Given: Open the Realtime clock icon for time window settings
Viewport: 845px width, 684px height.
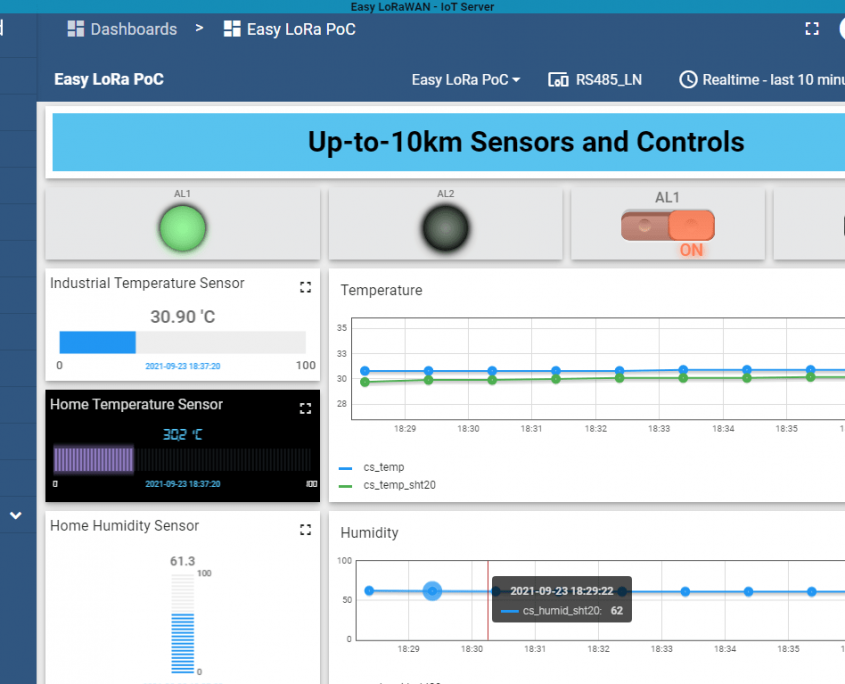Looking at the screenshot, I should 688,79.
